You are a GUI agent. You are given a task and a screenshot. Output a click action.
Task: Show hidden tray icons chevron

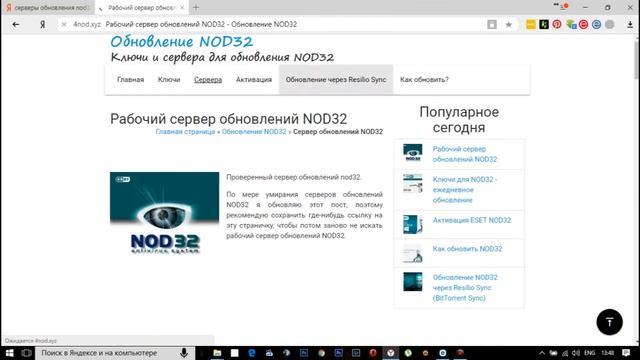point(542,353)
